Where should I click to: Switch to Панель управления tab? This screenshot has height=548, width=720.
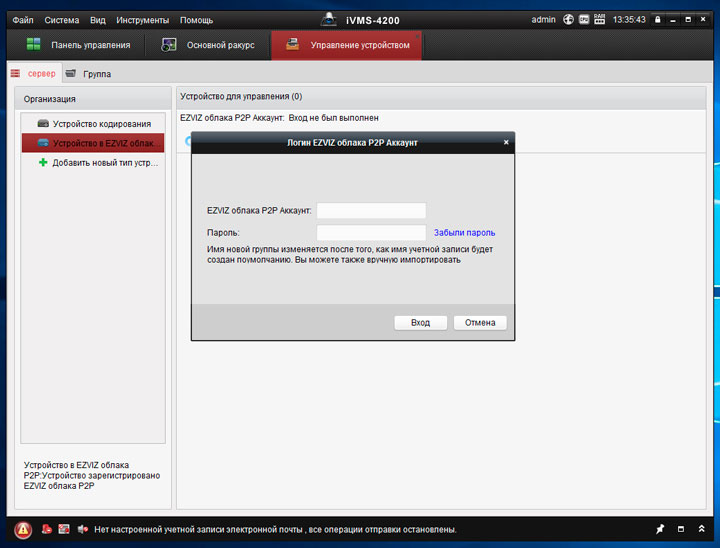(78, 45)
